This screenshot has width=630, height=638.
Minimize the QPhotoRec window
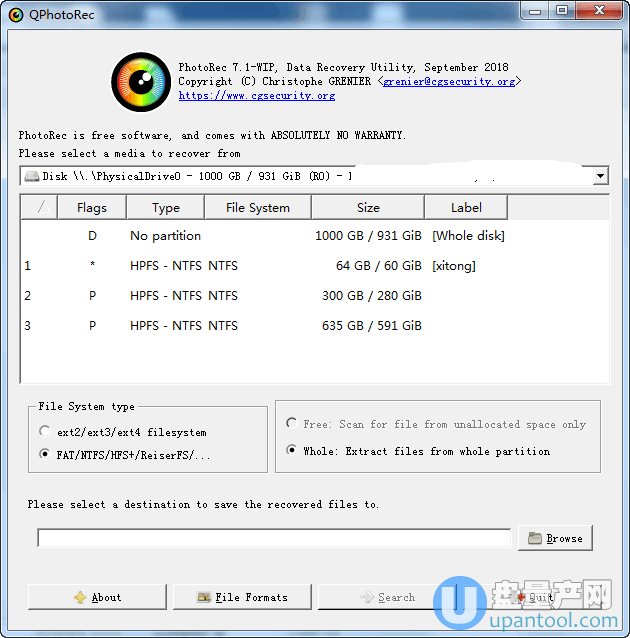pos(535,11)
